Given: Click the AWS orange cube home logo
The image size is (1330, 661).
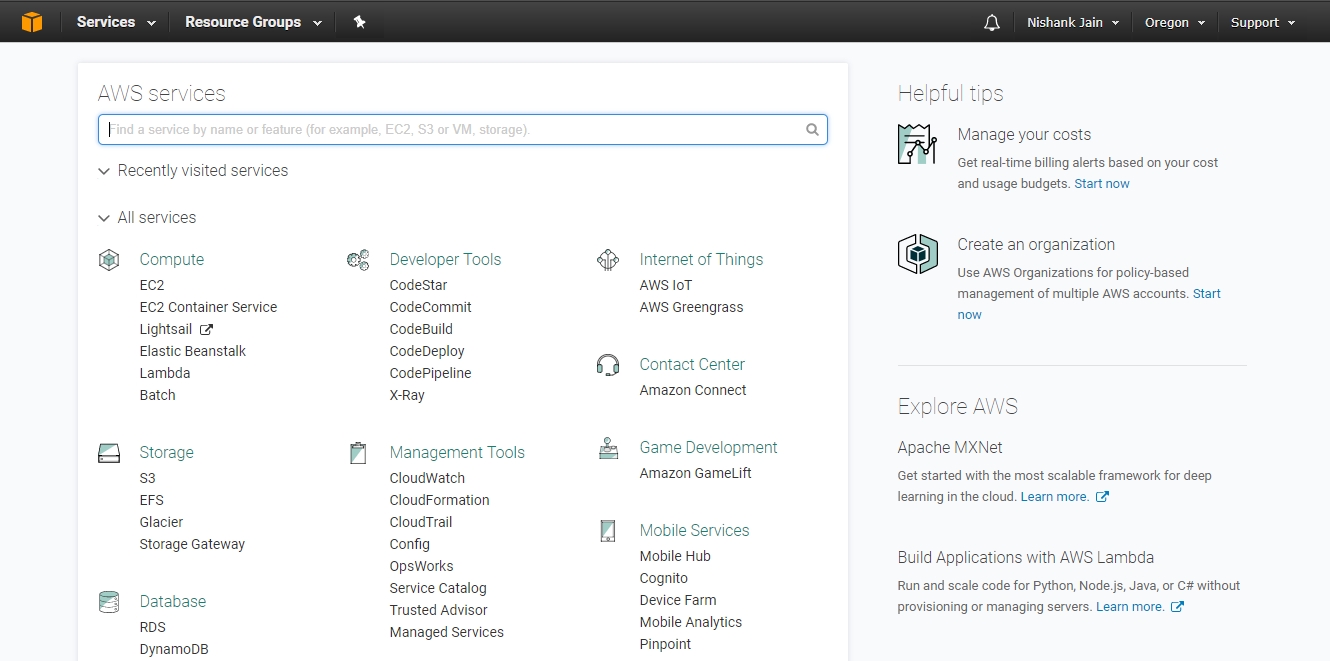Looking at the screenshot, I should tap(32, 21).
